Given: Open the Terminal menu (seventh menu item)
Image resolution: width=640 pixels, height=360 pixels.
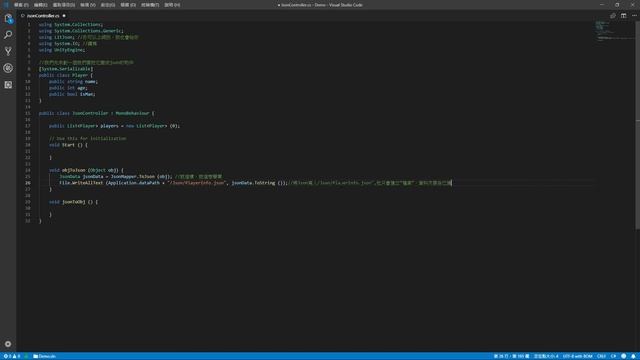Looking at the screenshot, I should (150, 5).
